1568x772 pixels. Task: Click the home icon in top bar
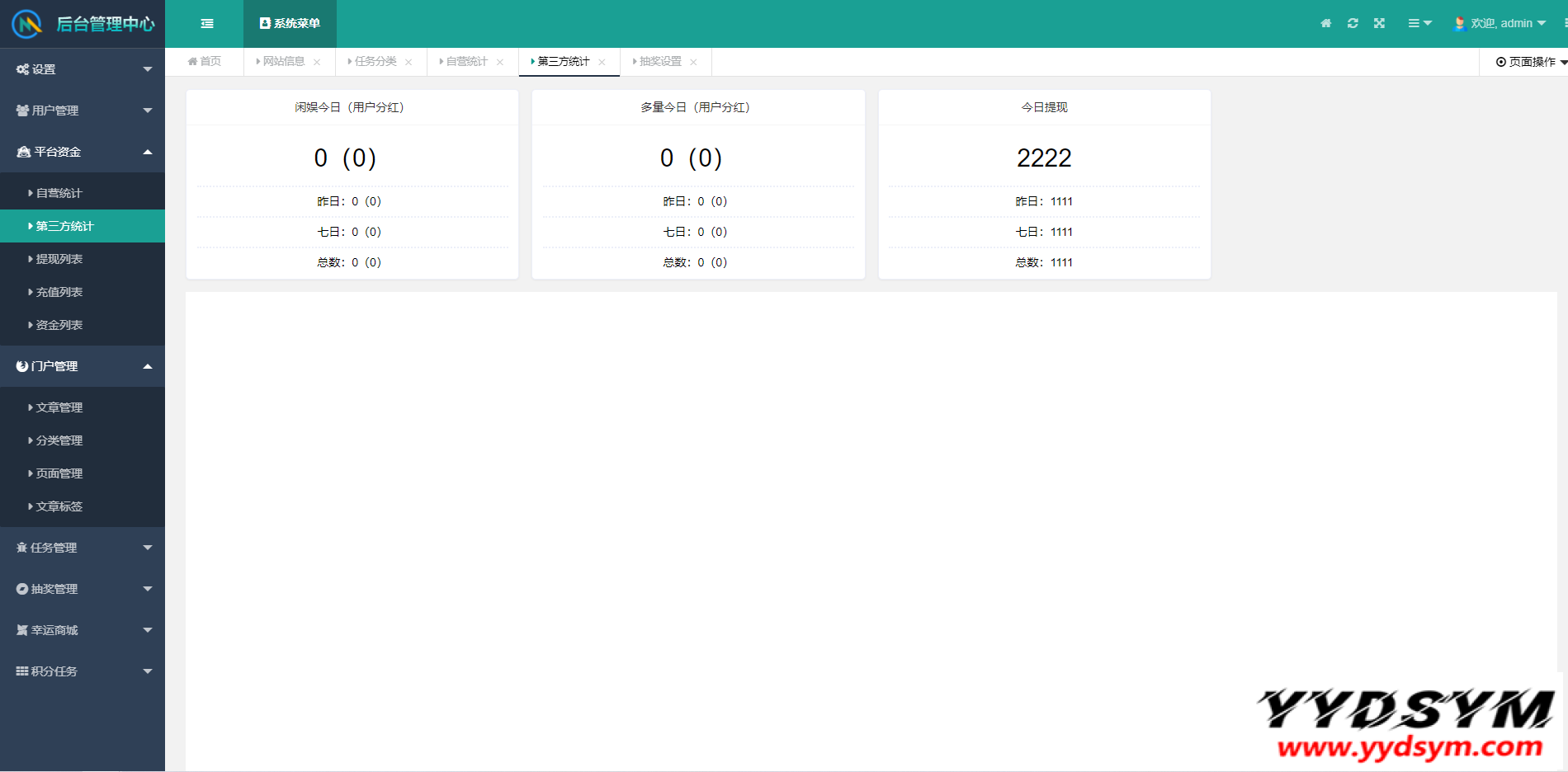coord(1326,23)
